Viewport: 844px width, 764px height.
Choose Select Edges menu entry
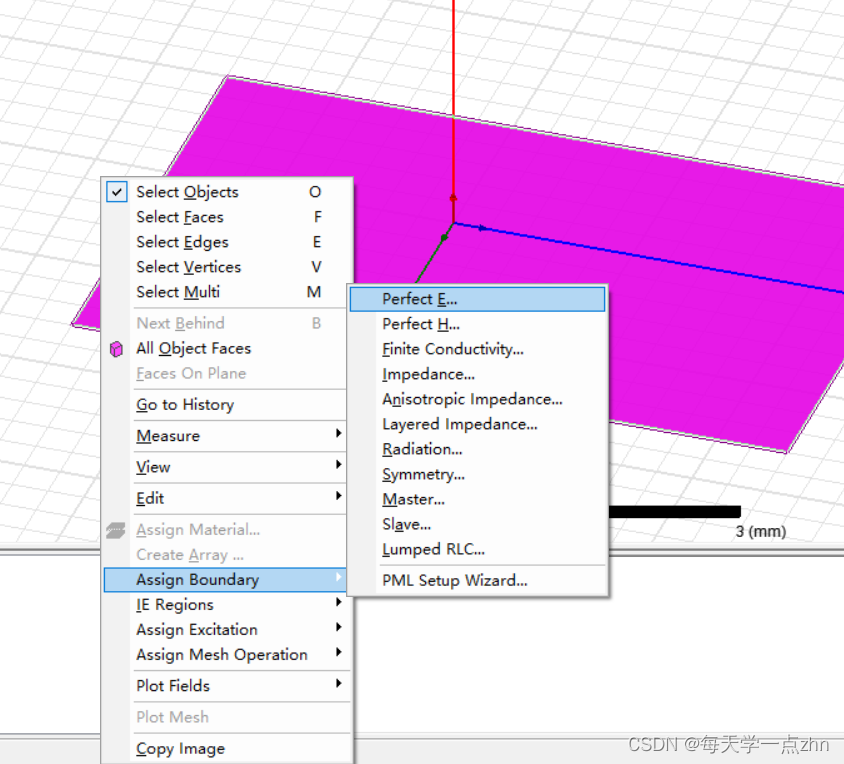tap(226, 242)
